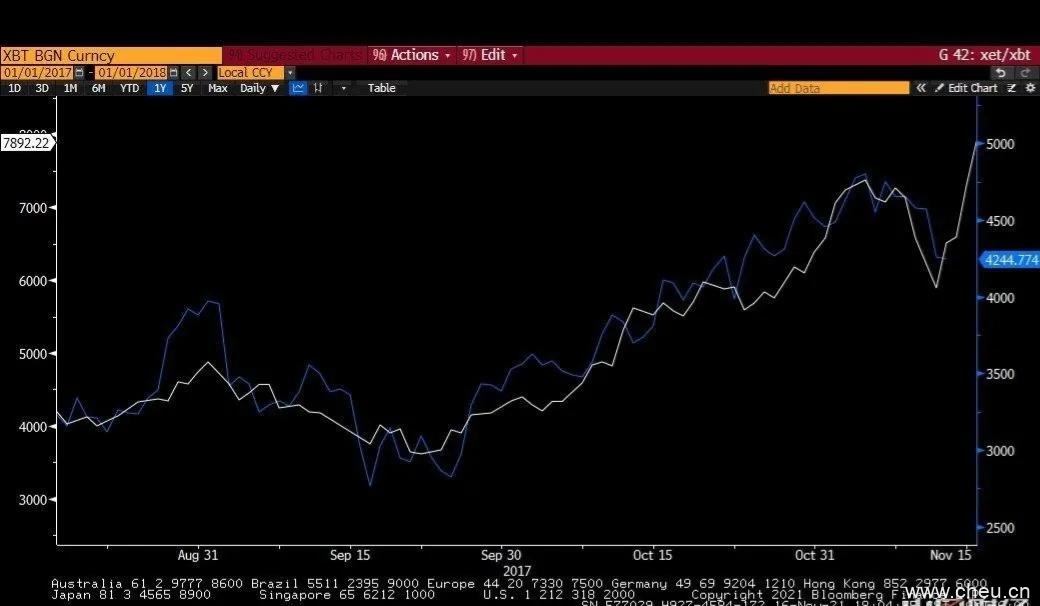Switch to the 6M time range
The width and height of the screenshot is (1040, 606).
coord(99,88)
